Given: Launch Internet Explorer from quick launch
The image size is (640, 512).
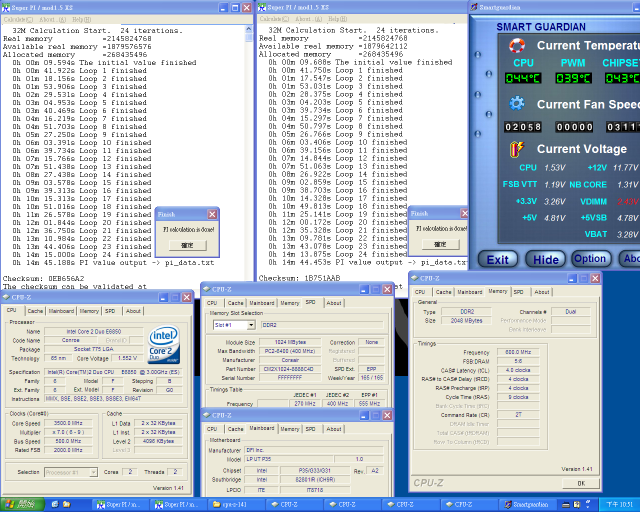Looking at the screenshot, I should click(55, 505).
